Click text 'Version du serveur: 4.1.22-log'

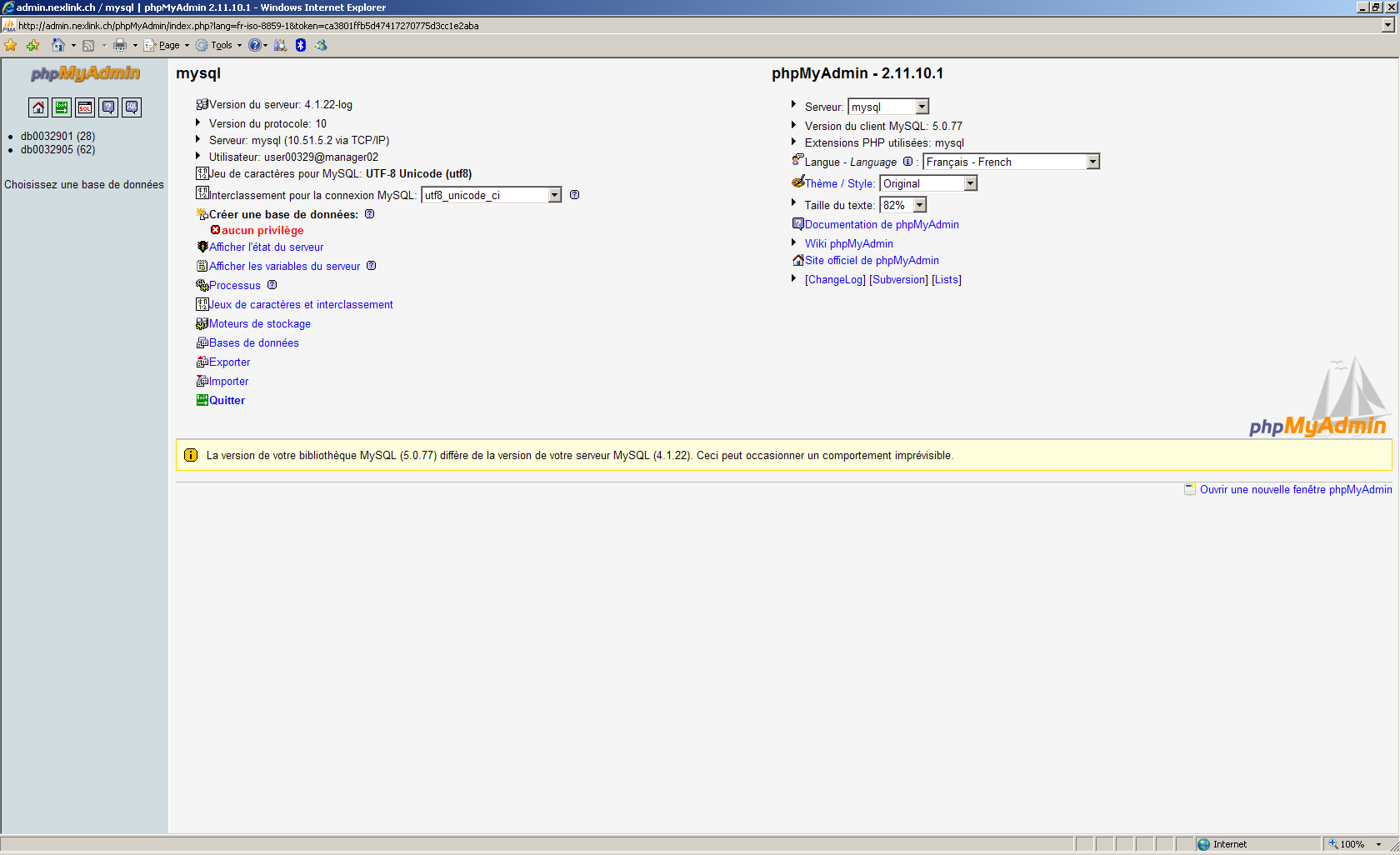pyautogui.click(x=281, y=104)
